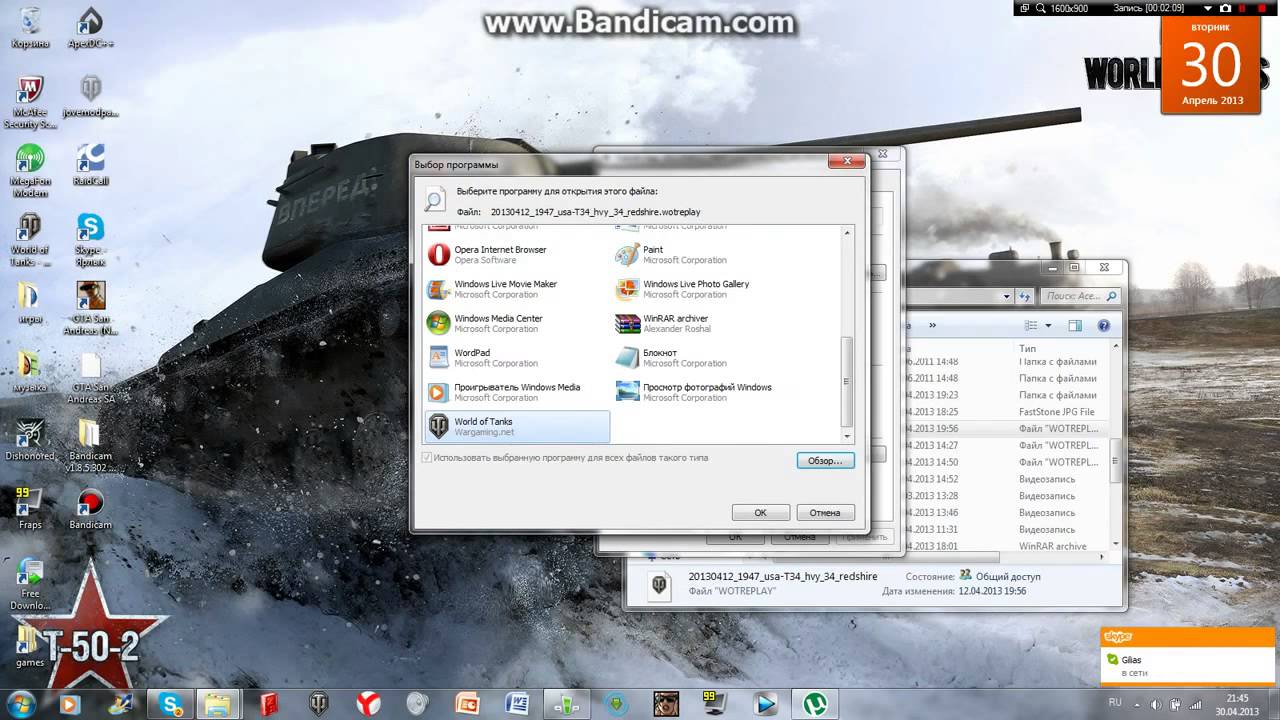Open McAfee Security Scan desktop icon
1280x720 pixels.
coord(30,103)
